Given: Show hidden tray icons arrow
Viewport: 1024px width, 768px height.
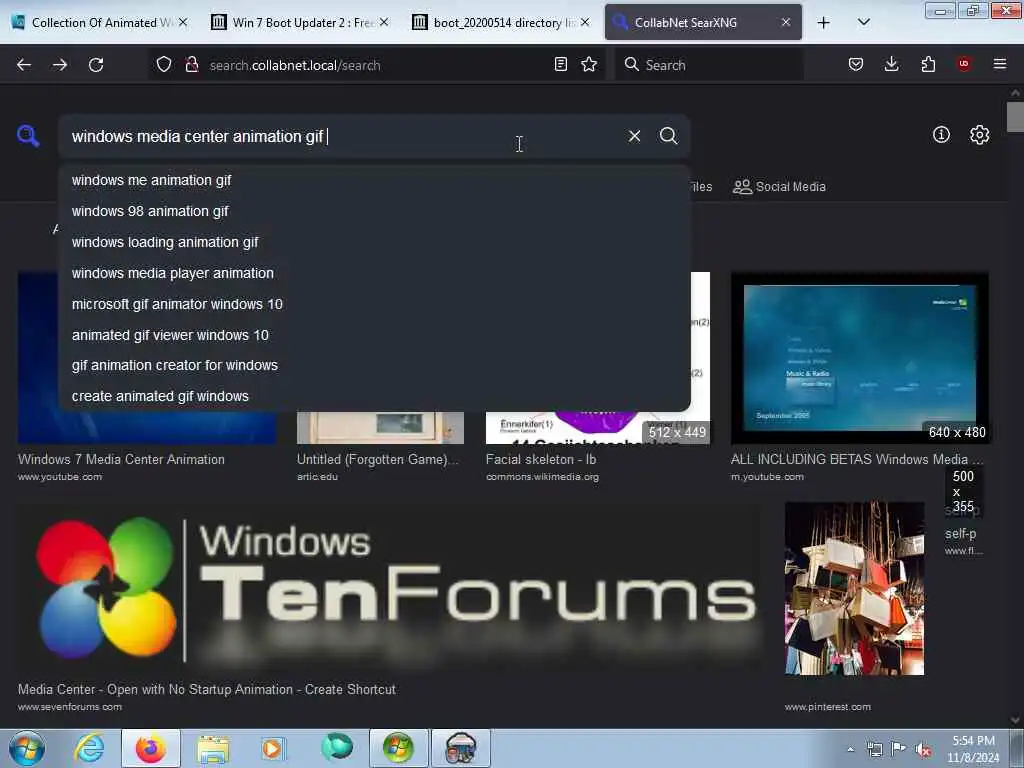Looking at the screenshot, I should pyautogui.click(x=850, y=750).
